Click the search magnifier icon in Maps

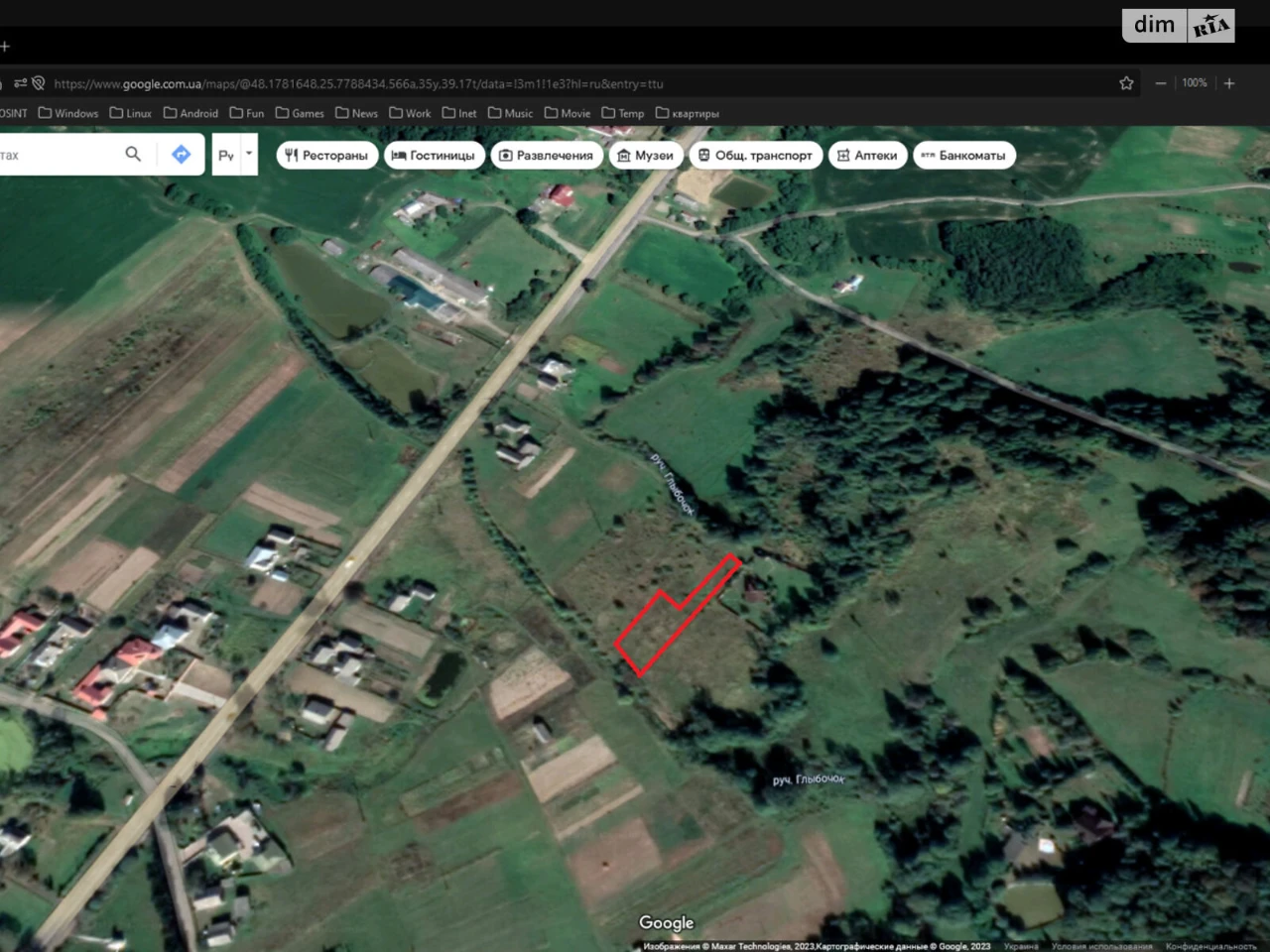click(x=133, y=154)
